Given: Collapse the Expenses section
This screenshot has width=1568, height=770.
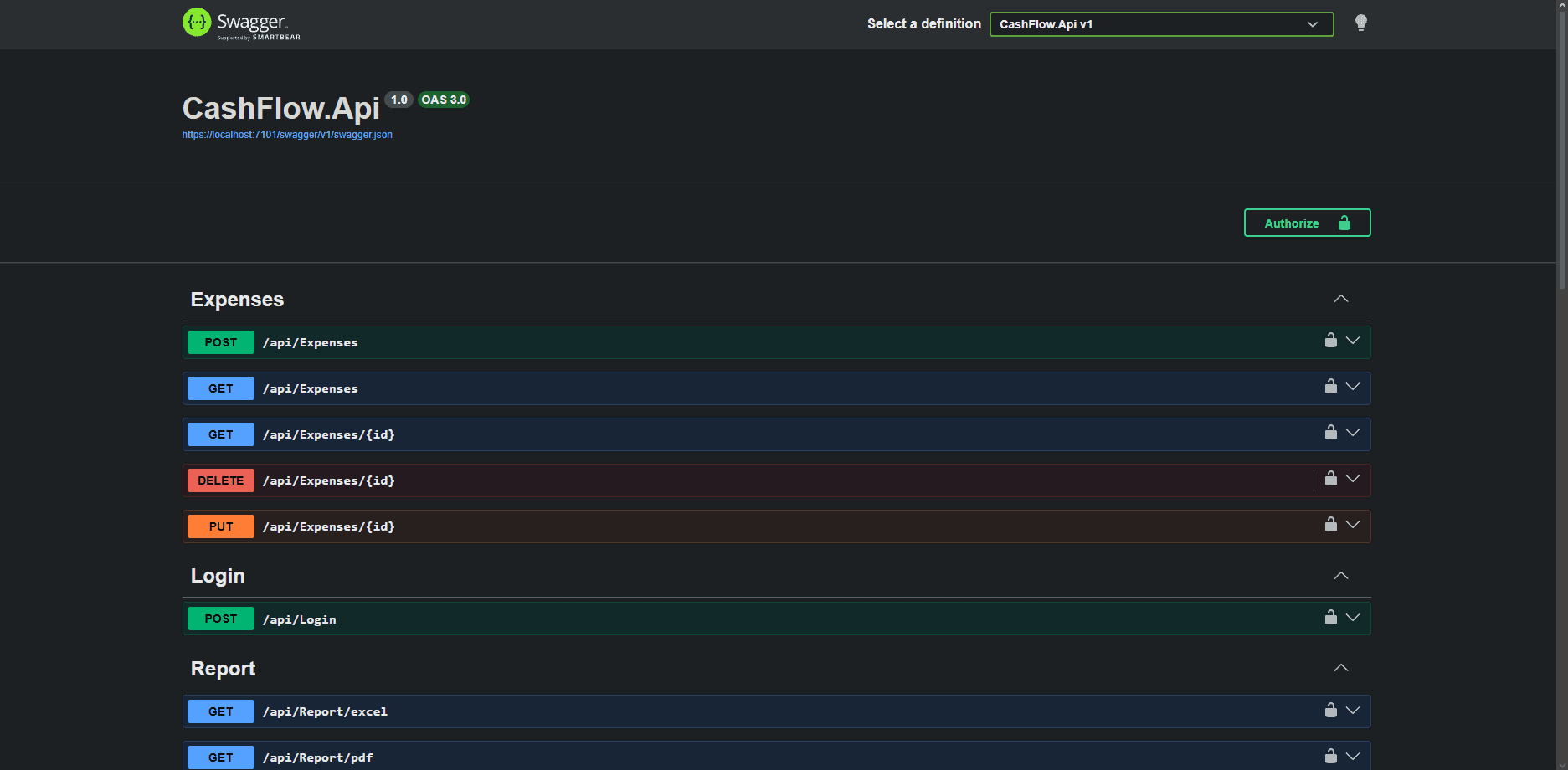Looking at the screenshot, I should (x=1340, y=300).
